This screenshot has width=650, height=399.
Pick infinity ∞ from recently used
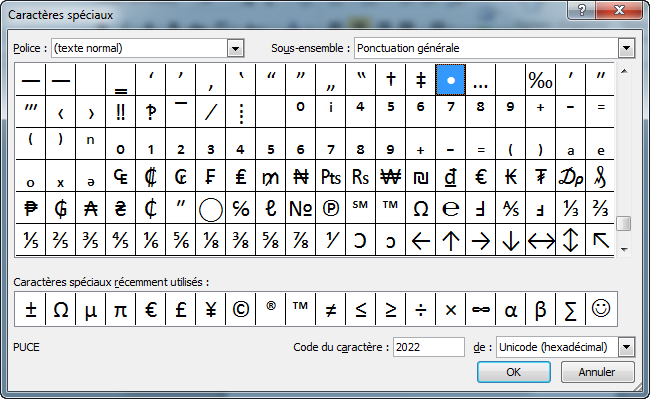[480, 309]
